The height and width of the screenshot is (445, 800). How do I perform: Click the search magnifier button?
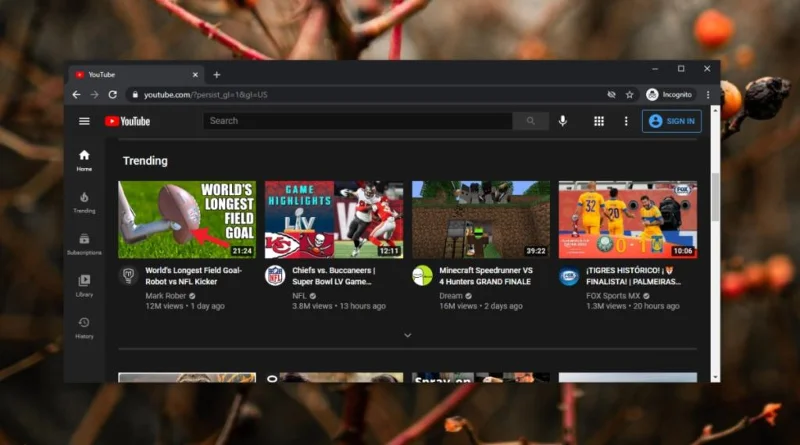point(531,121)
